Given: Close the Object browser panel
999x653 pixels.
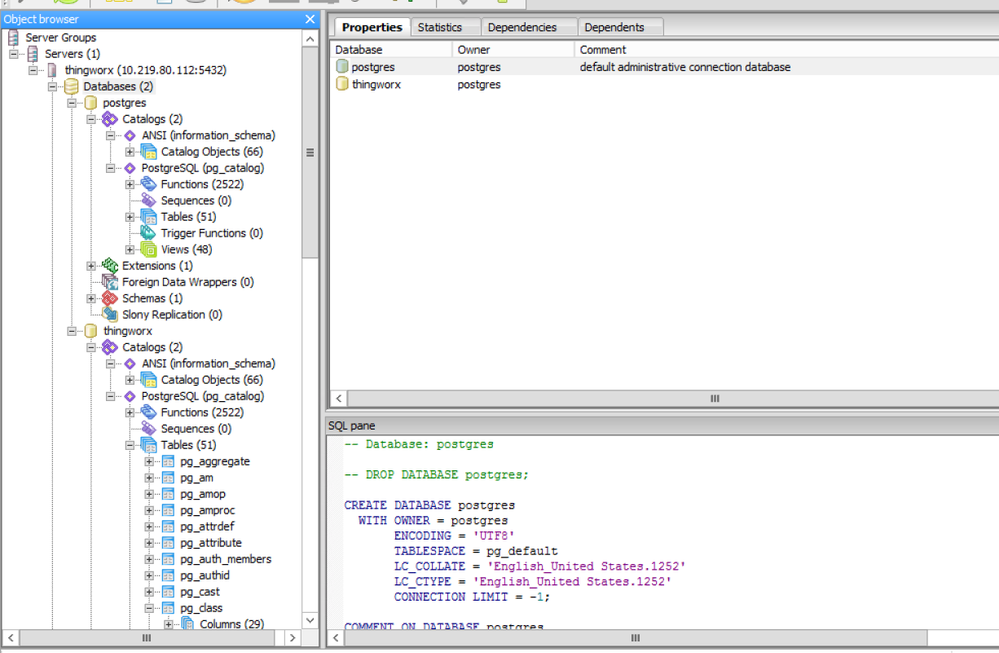Looking at the screenshot, I should point(310,18).
